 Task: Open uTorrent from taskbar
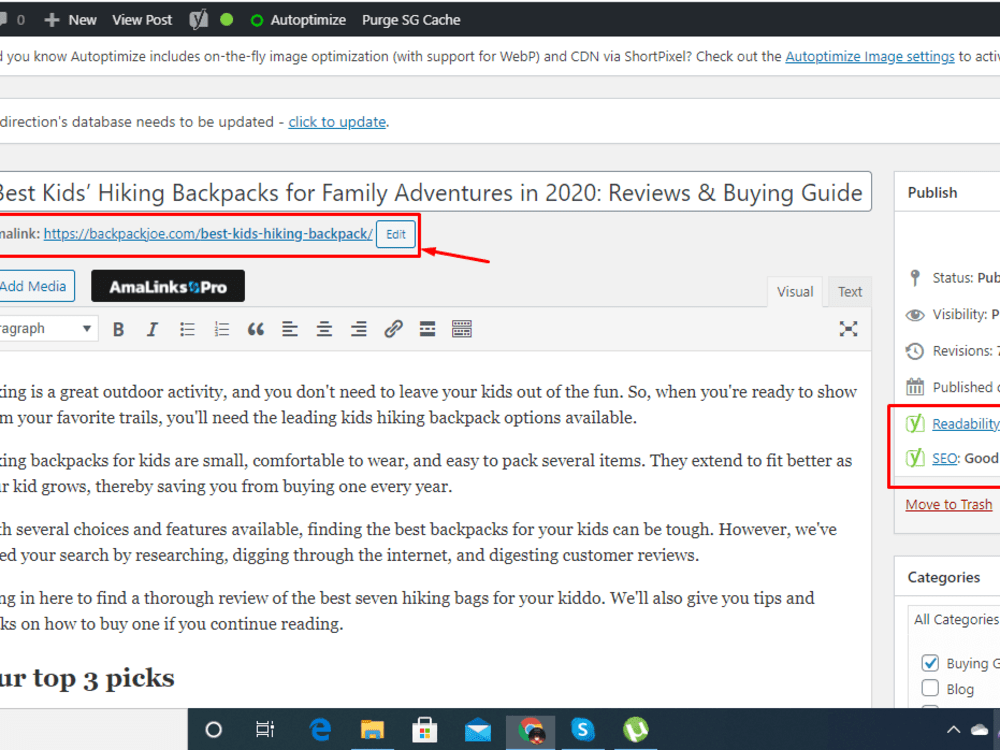pos(635,729)
